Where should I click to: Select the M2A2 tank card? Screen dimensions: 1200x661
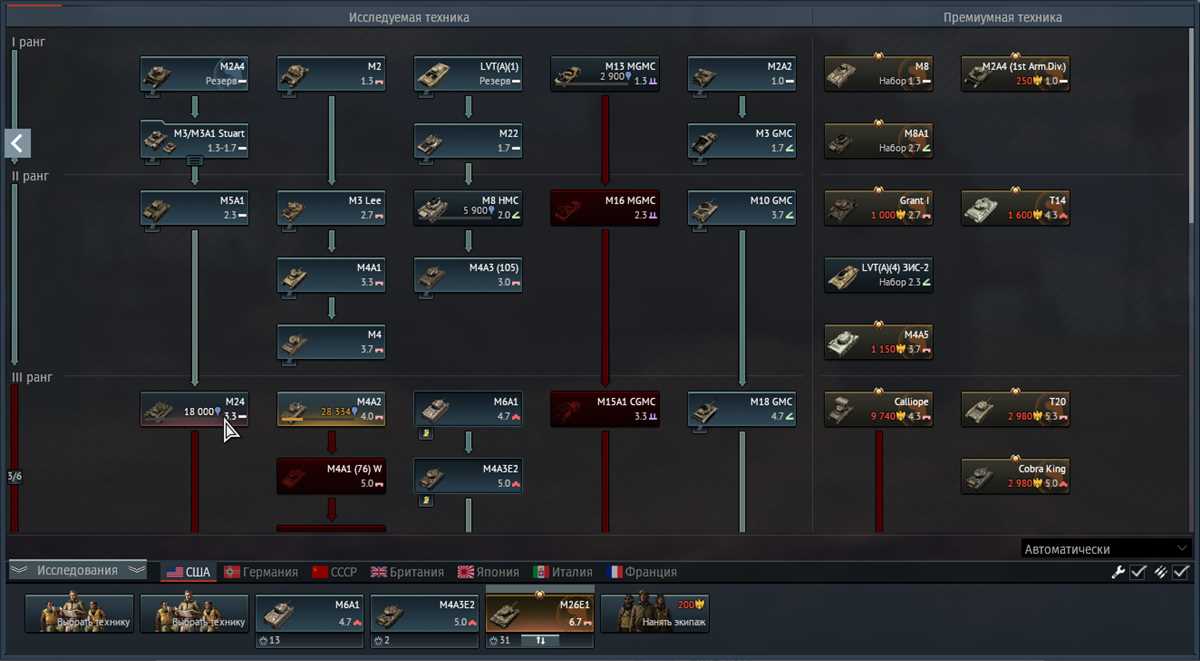[x=742, y=74]
